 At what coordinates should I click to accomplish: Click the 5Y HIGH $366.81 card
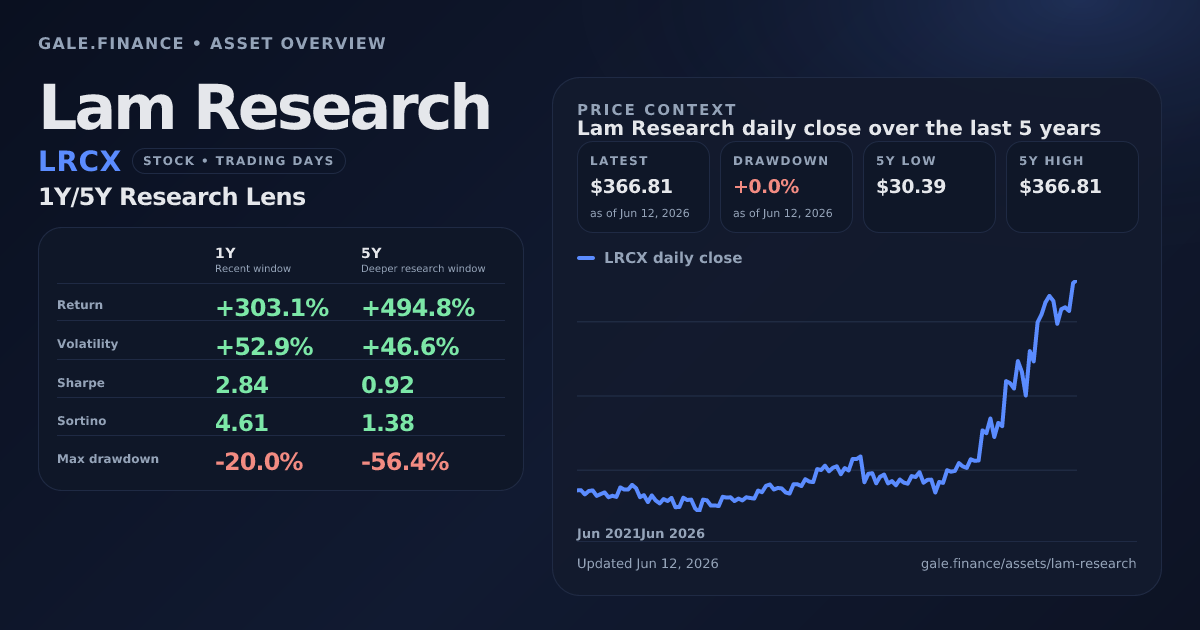tap(1072, 187)
